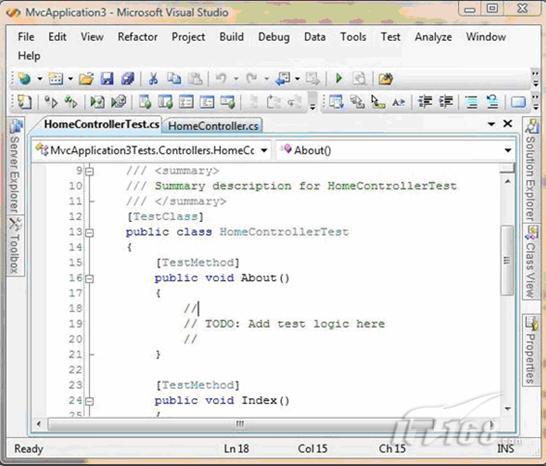
Task: Click the Save All toolbar icon
Action: [127, 79]
